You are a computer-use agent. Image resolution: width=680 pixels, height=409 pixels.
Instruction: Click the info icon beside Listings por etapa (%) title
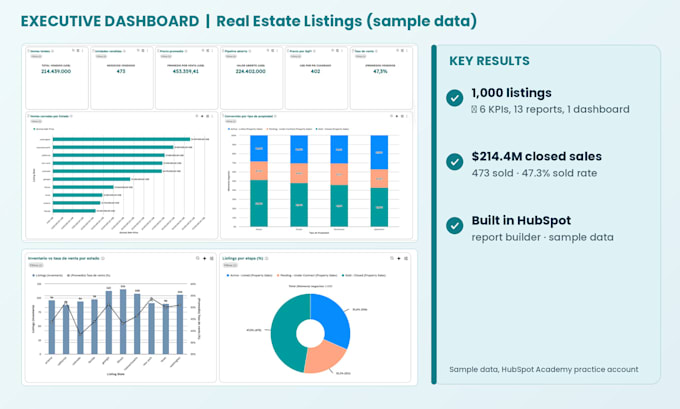[x=266, y=258]
